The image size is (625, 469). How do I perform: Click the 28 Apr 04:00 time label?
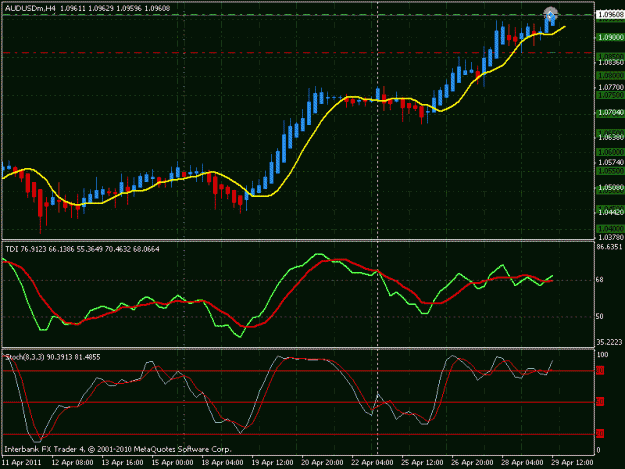[522, 463]
